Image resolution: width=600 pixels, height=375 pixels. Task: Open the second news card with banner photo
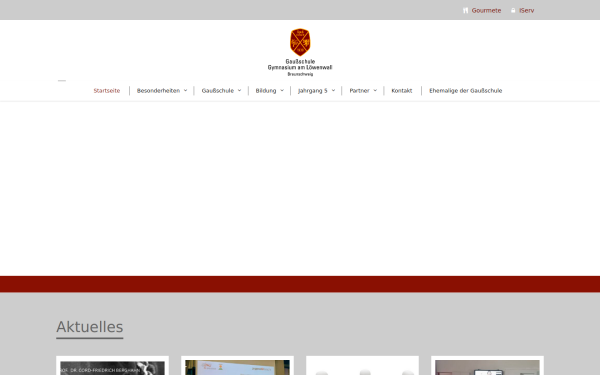tap(237, 367)
